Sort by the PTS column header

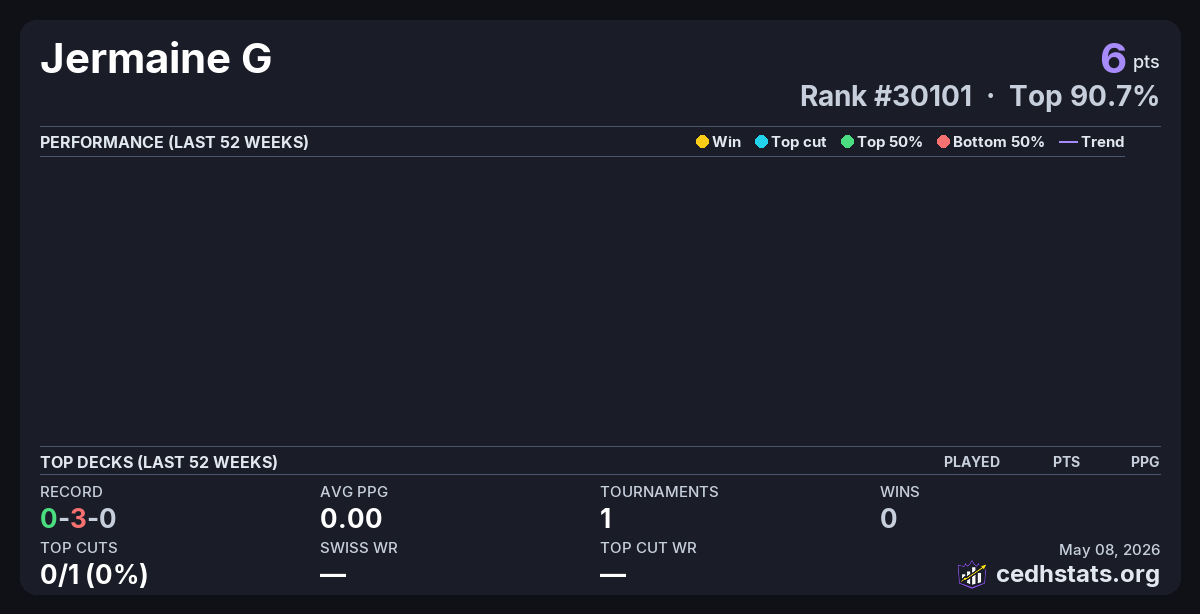1066,462
